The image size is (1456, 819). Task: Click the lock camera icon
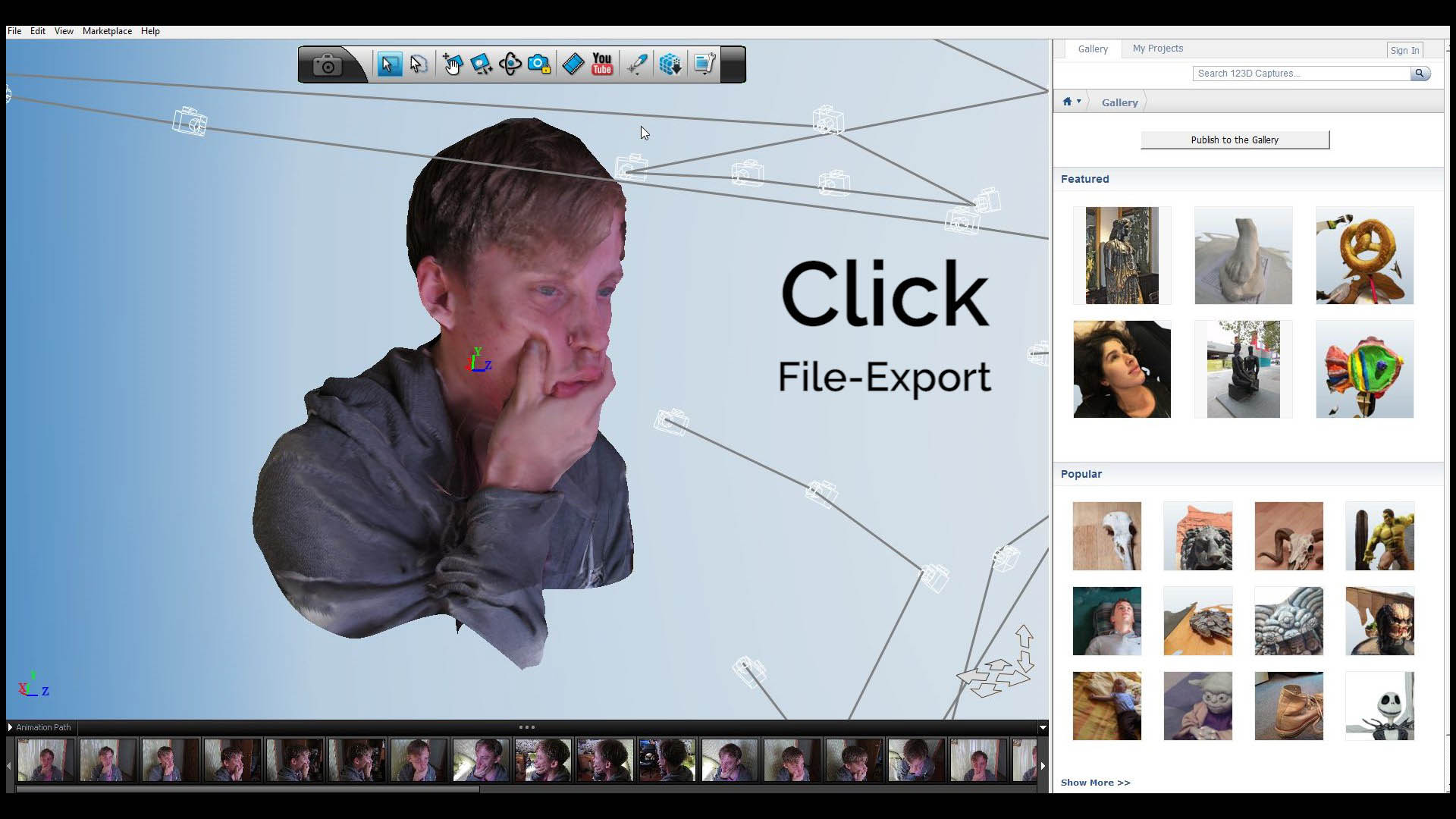tap(539, 64)
